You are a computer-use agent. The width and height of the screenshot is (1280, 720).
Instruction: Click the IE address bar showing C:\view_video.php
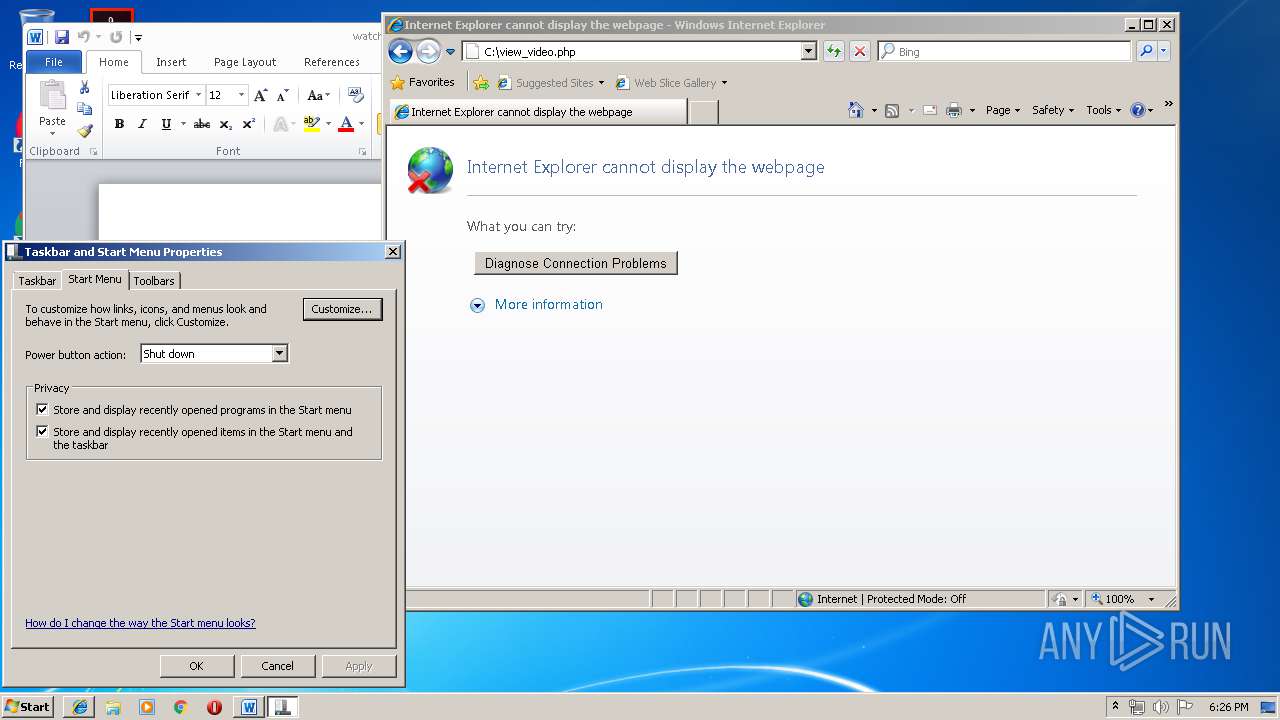click(x=632, y=51)
